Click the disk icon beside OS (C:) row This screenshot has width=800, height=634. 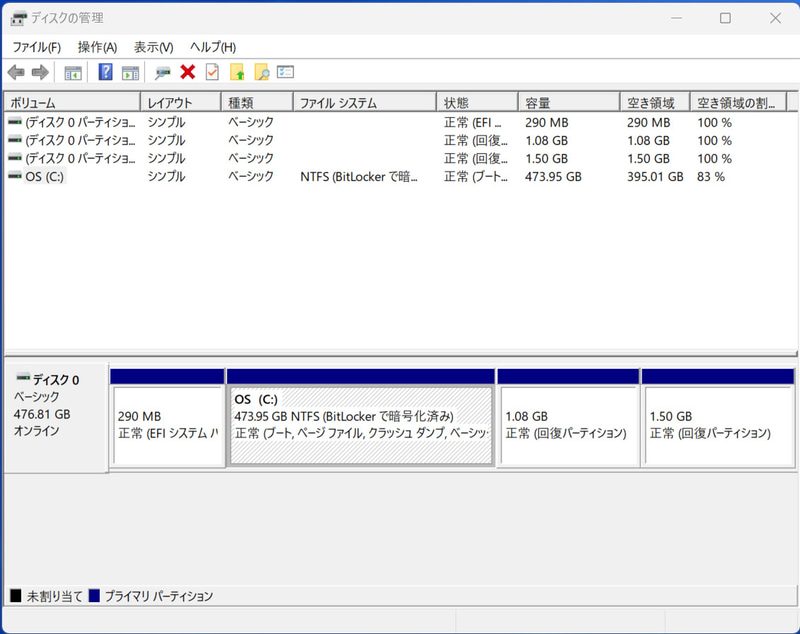(x=15, y=176)
